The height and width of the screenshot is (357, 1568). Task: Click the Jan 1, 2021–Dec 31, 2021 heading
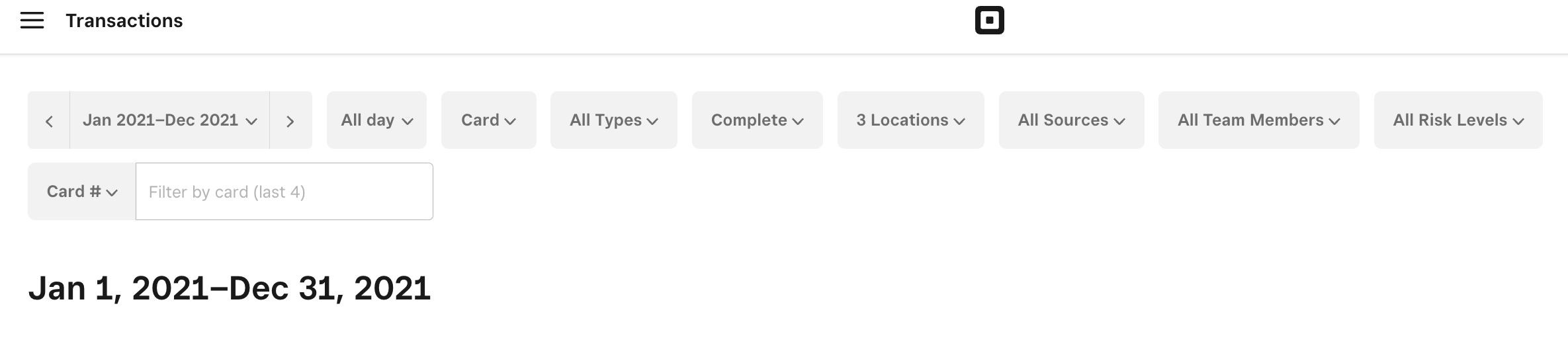pos(230,289)
